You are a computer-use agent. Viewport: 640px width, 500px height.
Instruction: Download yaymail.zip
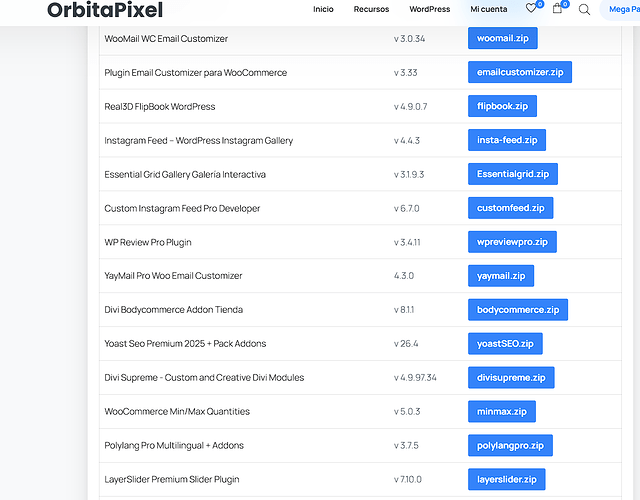[501, 276]
